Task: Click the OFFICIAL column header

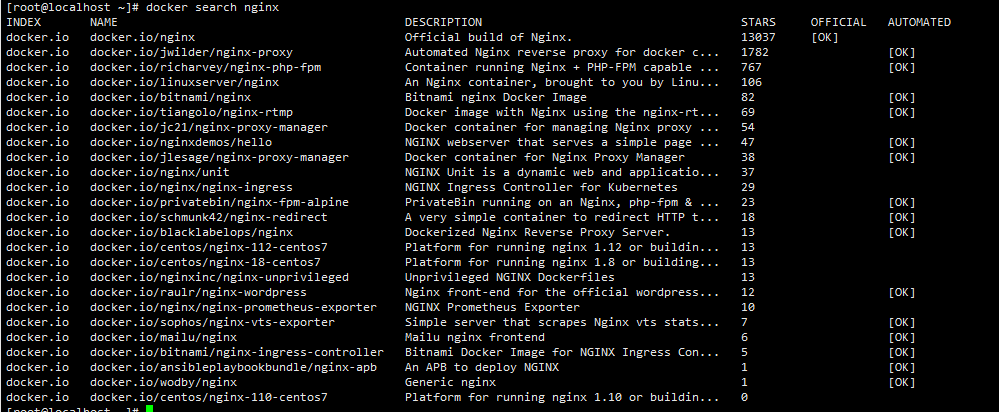Action: (x=838, y=22)
